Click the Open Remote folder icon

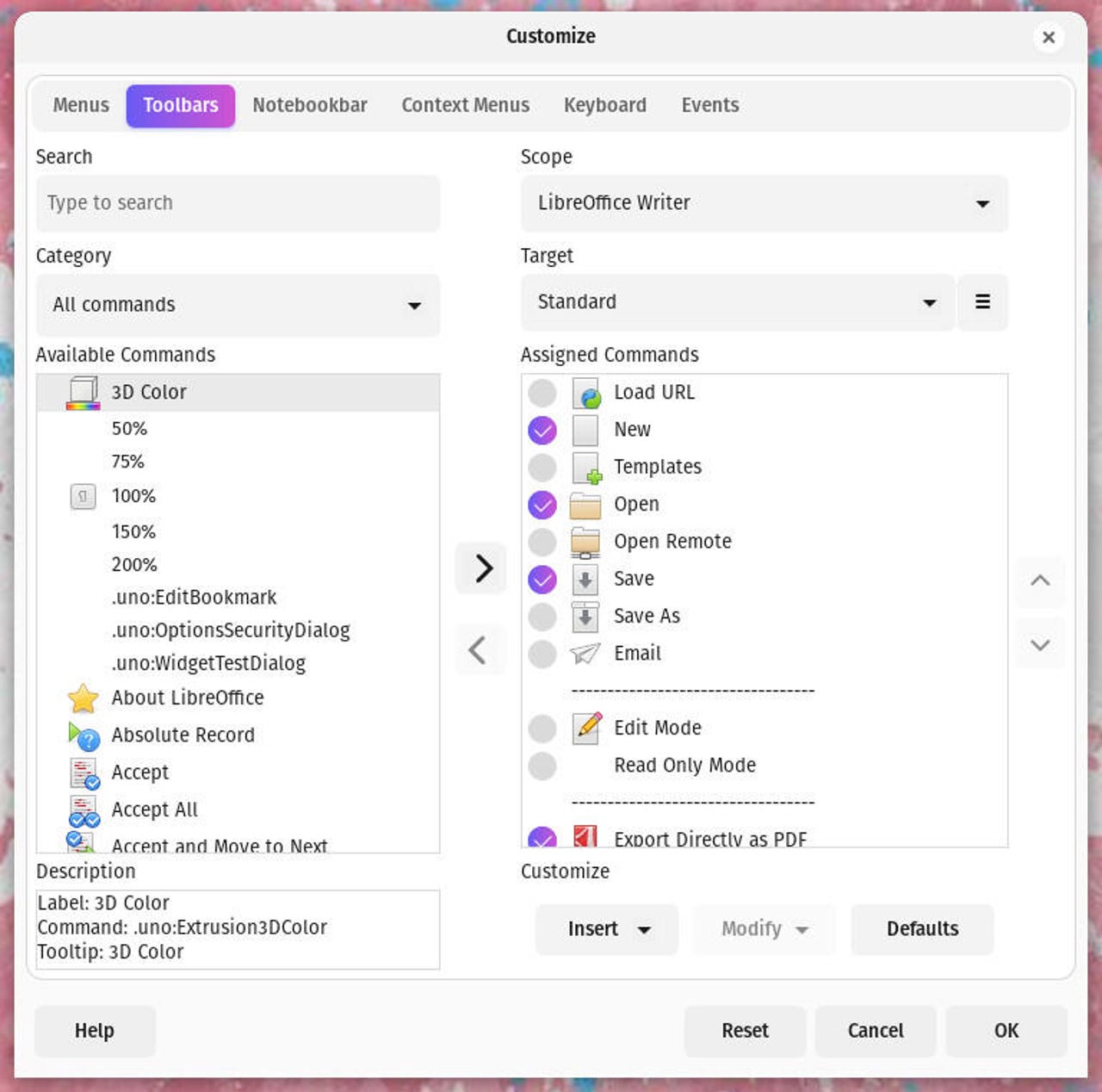(585, 543)
